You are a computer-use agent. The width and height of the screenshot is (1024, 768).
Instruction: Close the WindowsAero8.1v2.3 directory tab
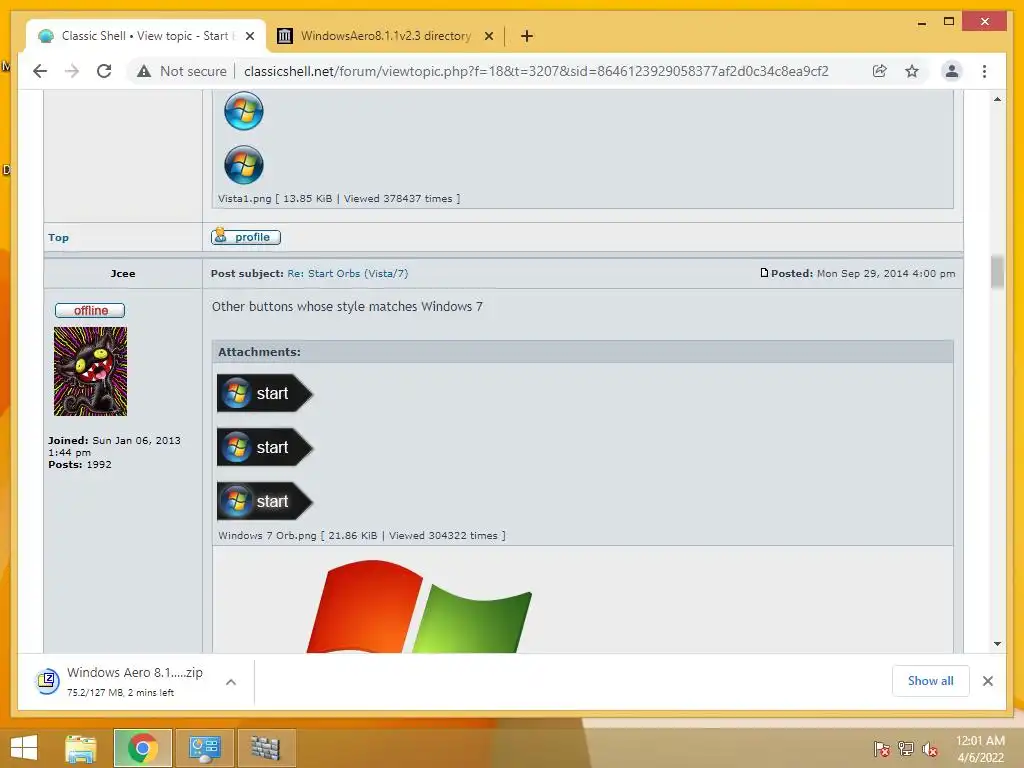[x=488, y=36]
